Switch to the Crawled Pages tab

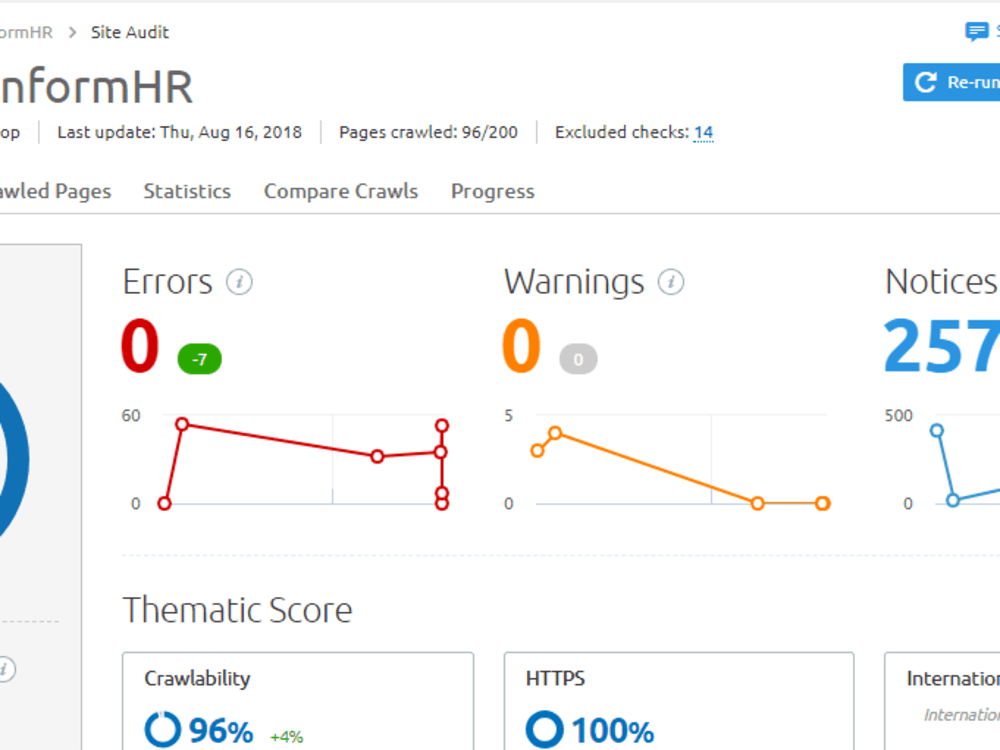[x=55, y=191]
